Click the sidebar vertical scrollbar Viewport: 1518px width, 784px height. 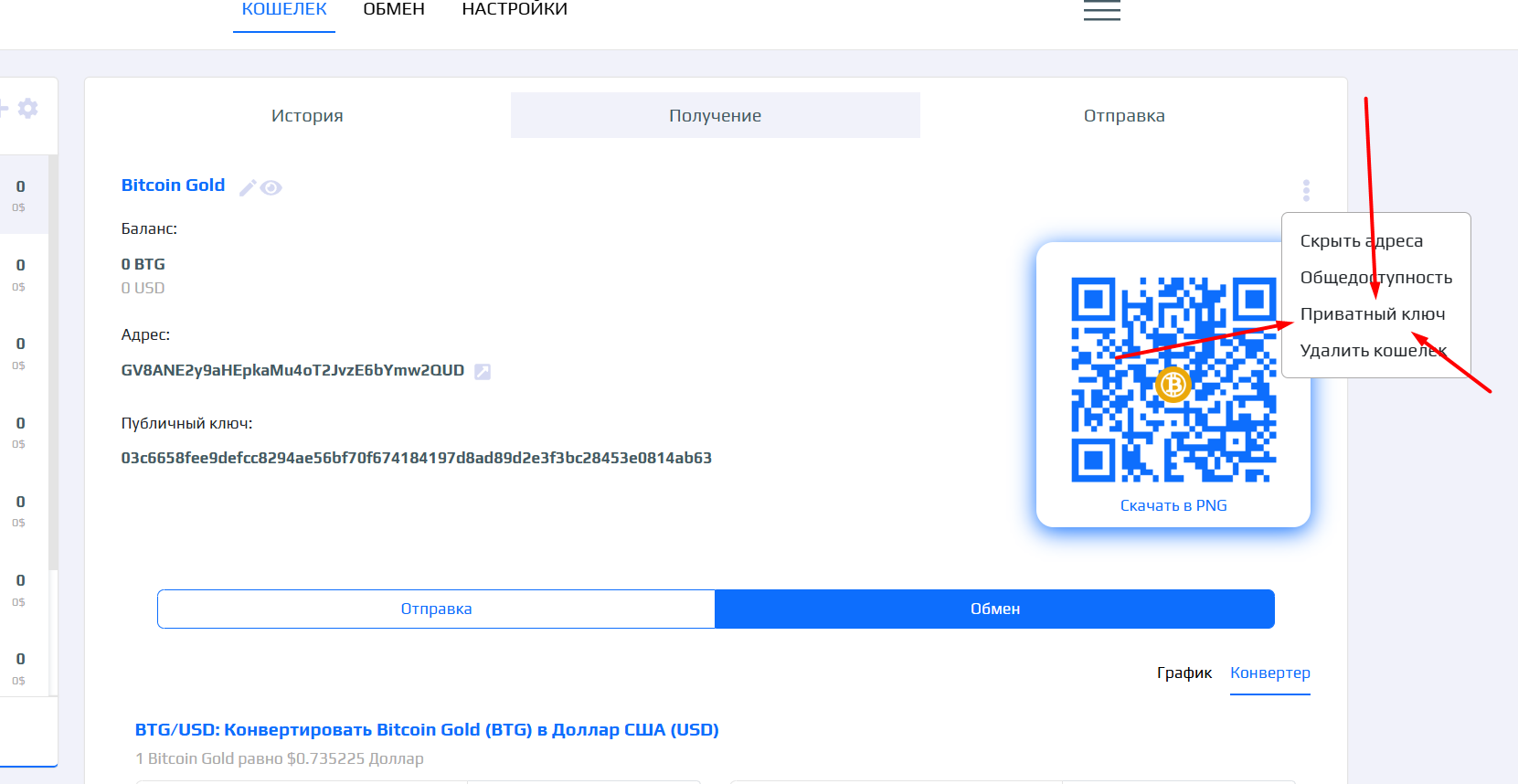[x=53, y=362]
